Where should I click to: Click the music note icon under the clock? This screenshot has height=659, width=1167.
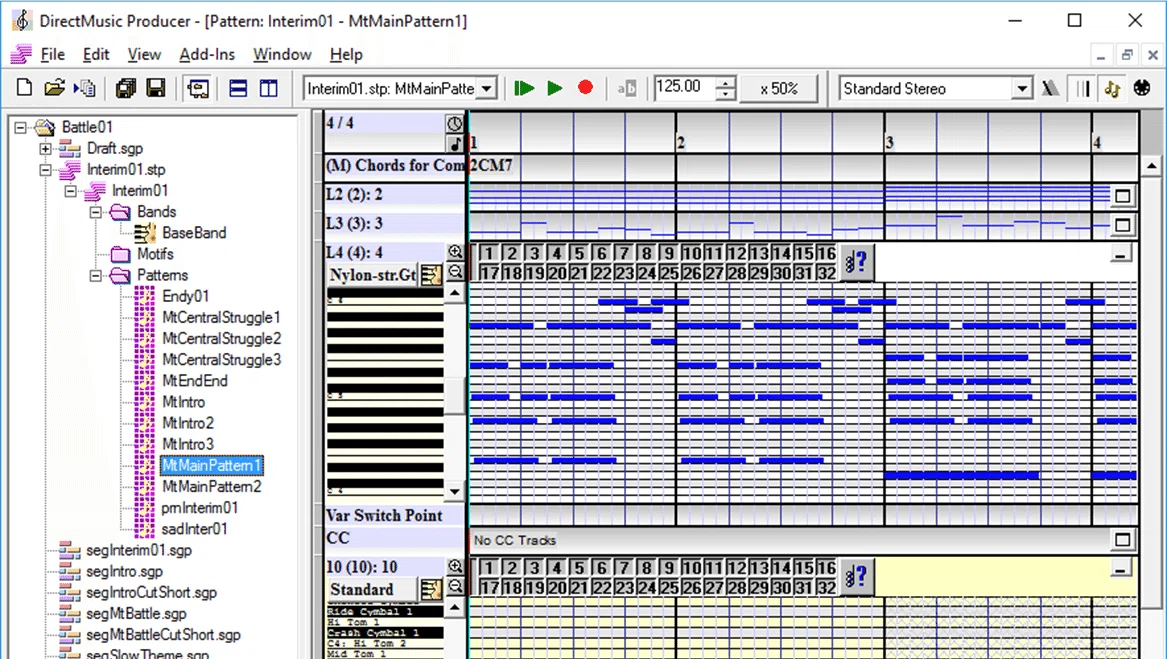(x=454, y=144)
